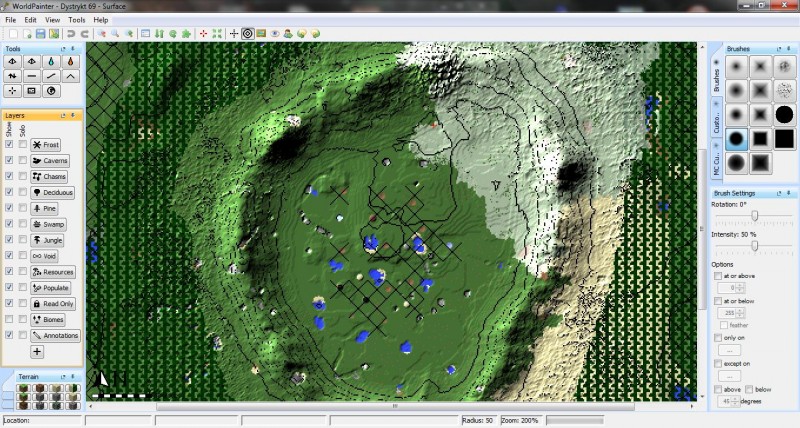Select the highlighted round brush

click(736, 139)
